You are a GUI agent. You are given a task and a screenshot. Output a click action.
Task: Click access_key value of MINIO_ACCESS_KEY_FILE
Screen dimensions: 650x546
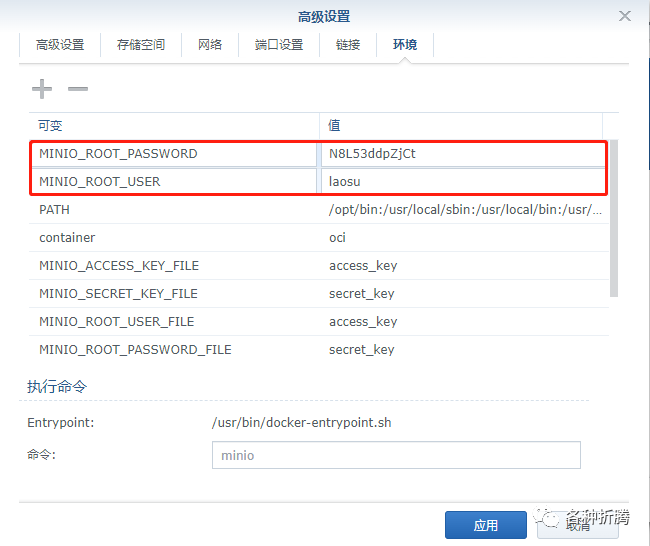[363, 266]
